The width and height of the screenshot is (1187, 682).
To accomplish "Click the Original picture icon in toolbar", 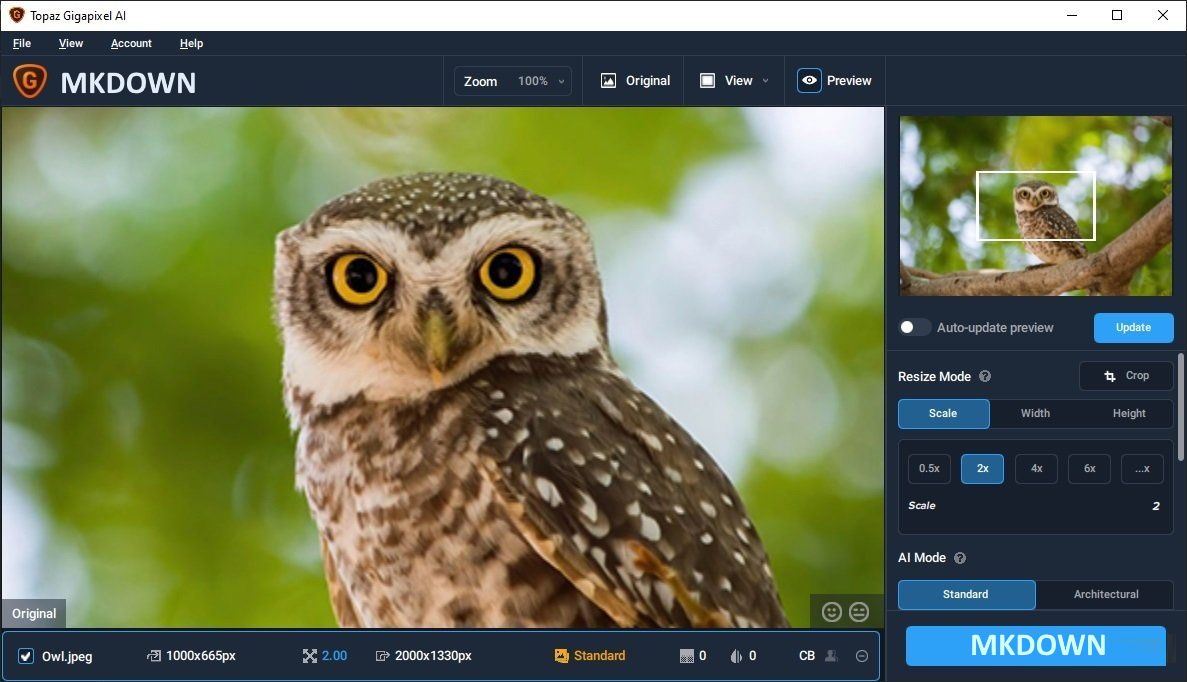I will (x=608, y=80).
